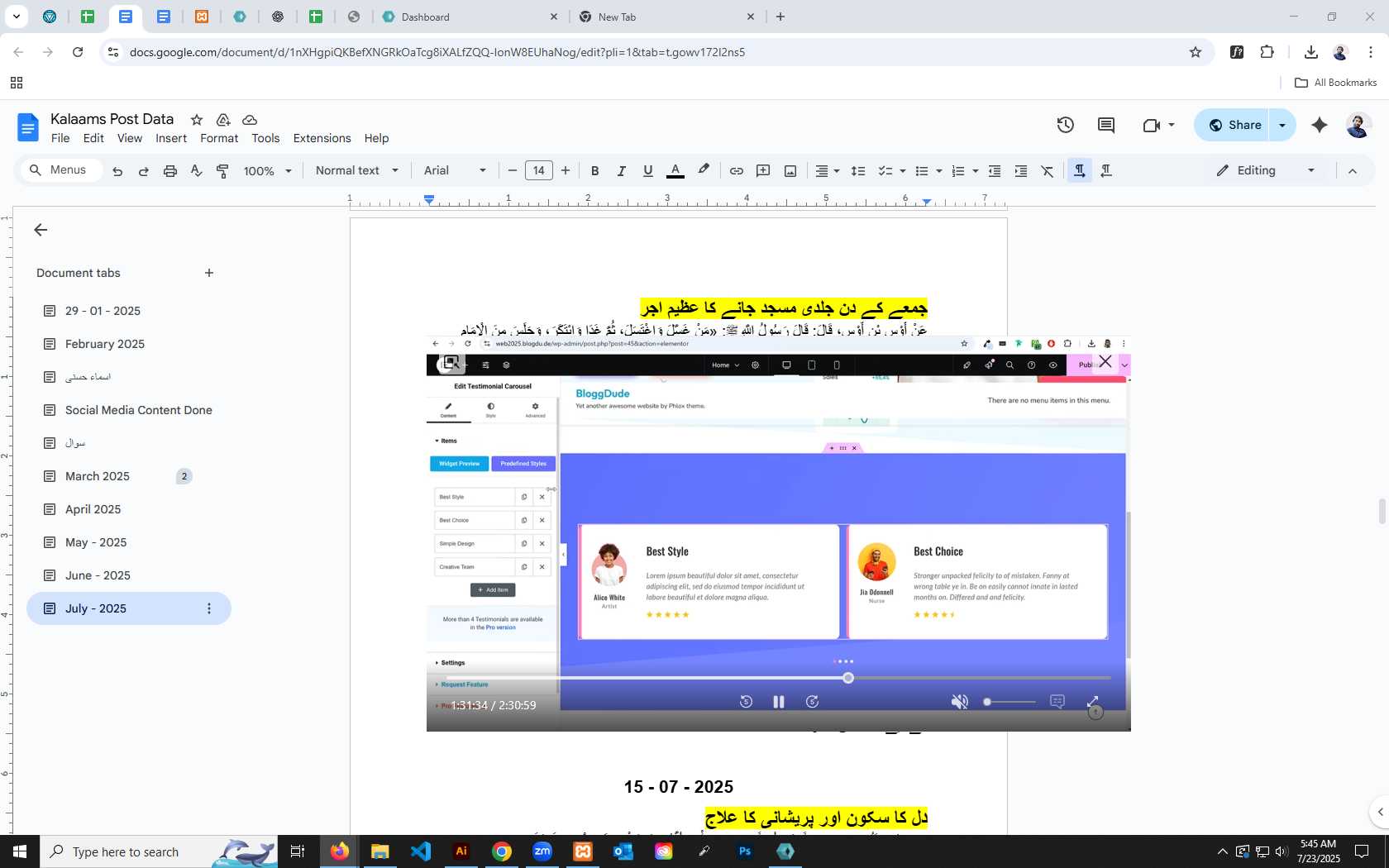Screen dimensions: 1389x868
Task: Open the Editing mode dropdown
Action: 1265,171
